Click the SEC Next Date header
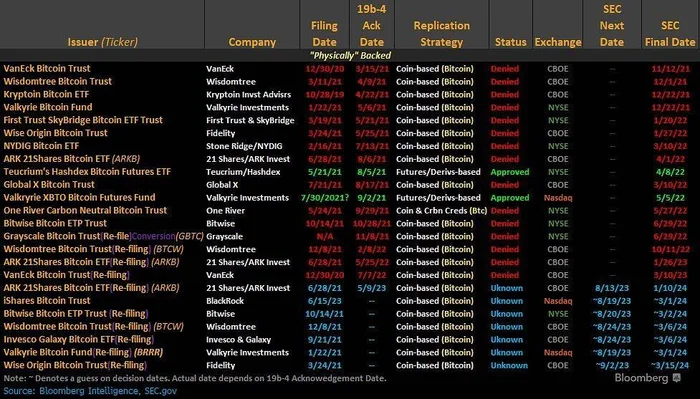The height and width of the screenshot is (399, 700). pos(612,25)
